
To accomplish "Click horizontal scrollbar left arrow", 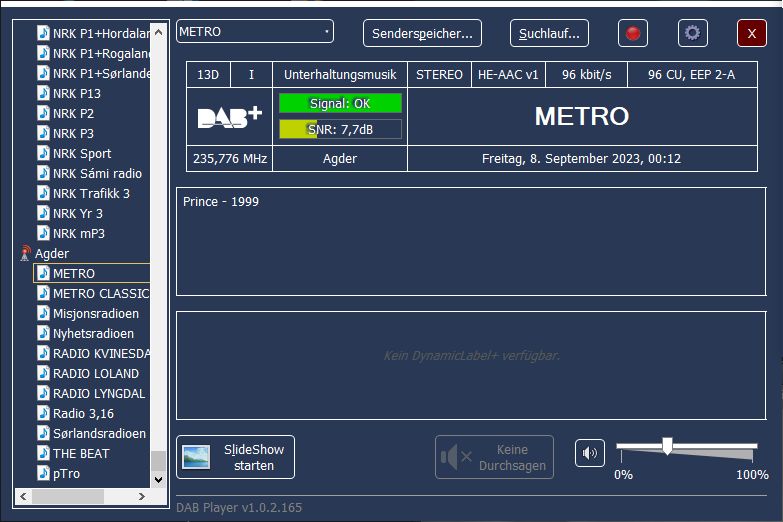I will coord(23,496).
